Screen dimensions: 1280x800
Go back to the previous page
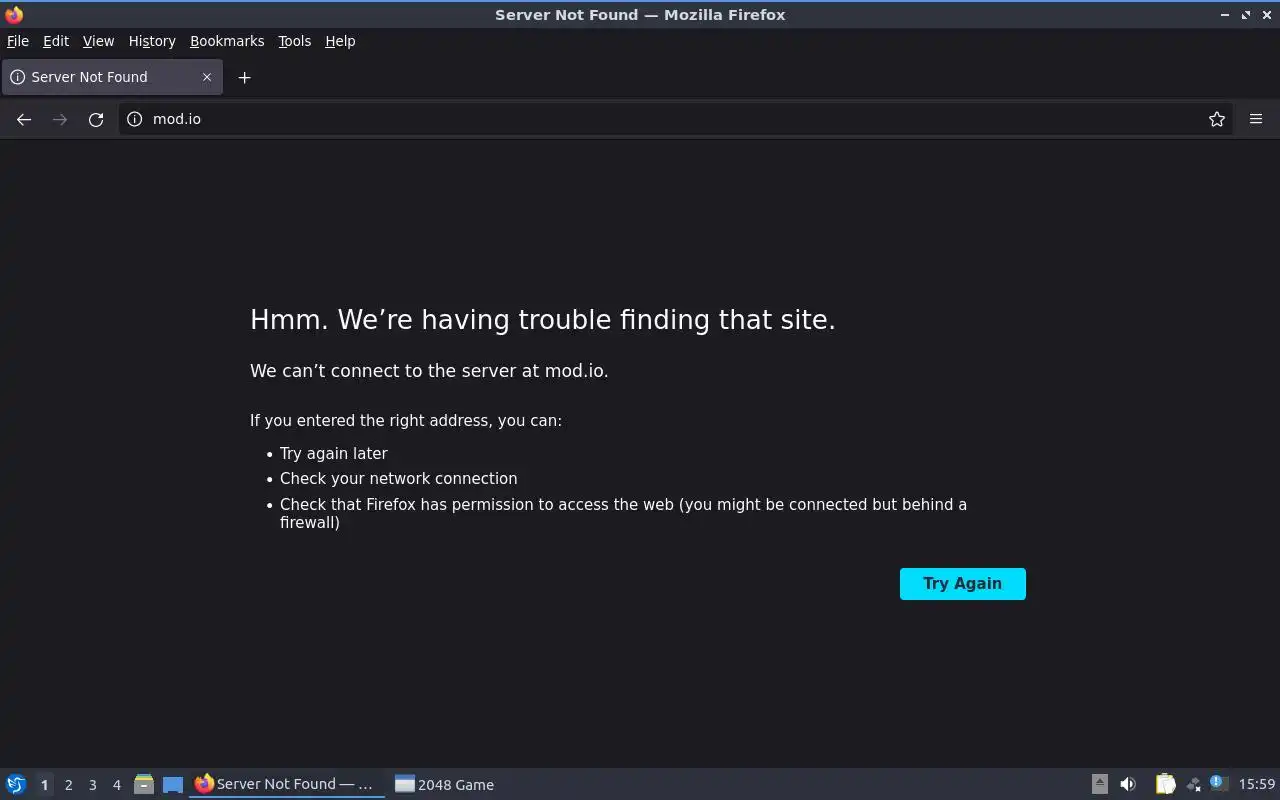pyautogui.click(x=24, y=119)
